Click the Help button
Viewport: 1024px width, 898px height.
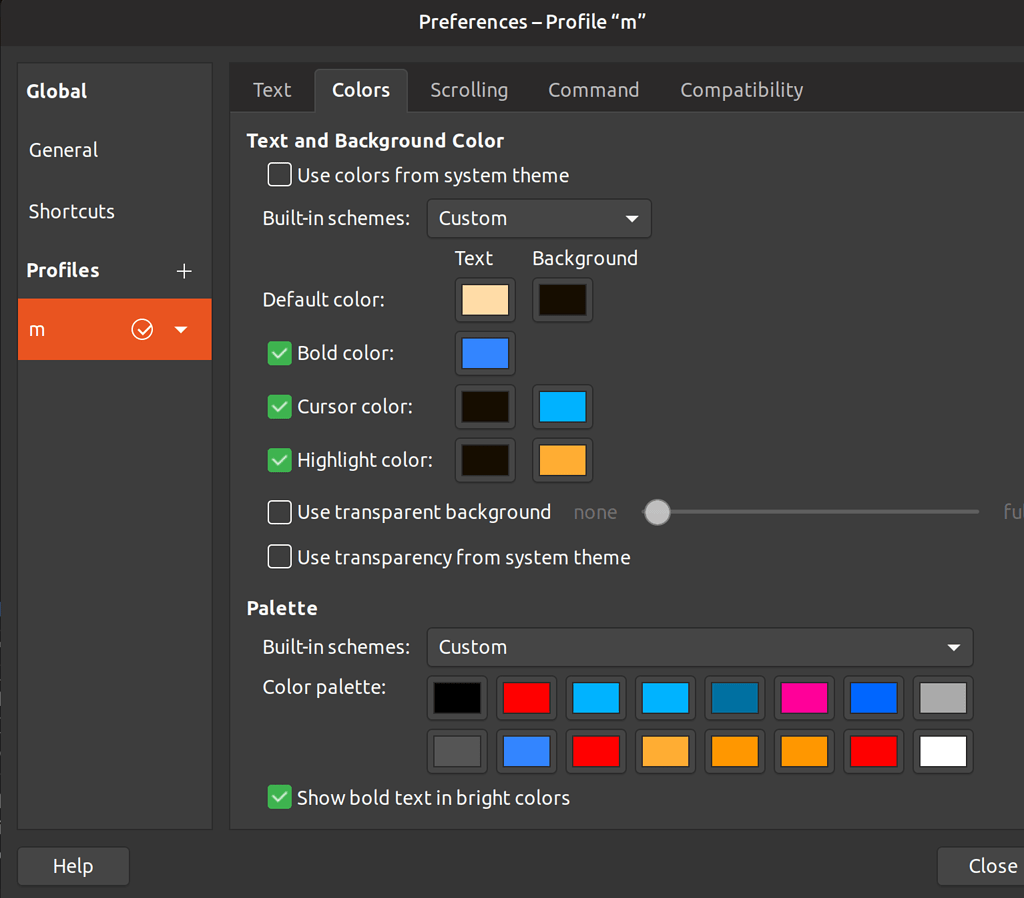73,866
